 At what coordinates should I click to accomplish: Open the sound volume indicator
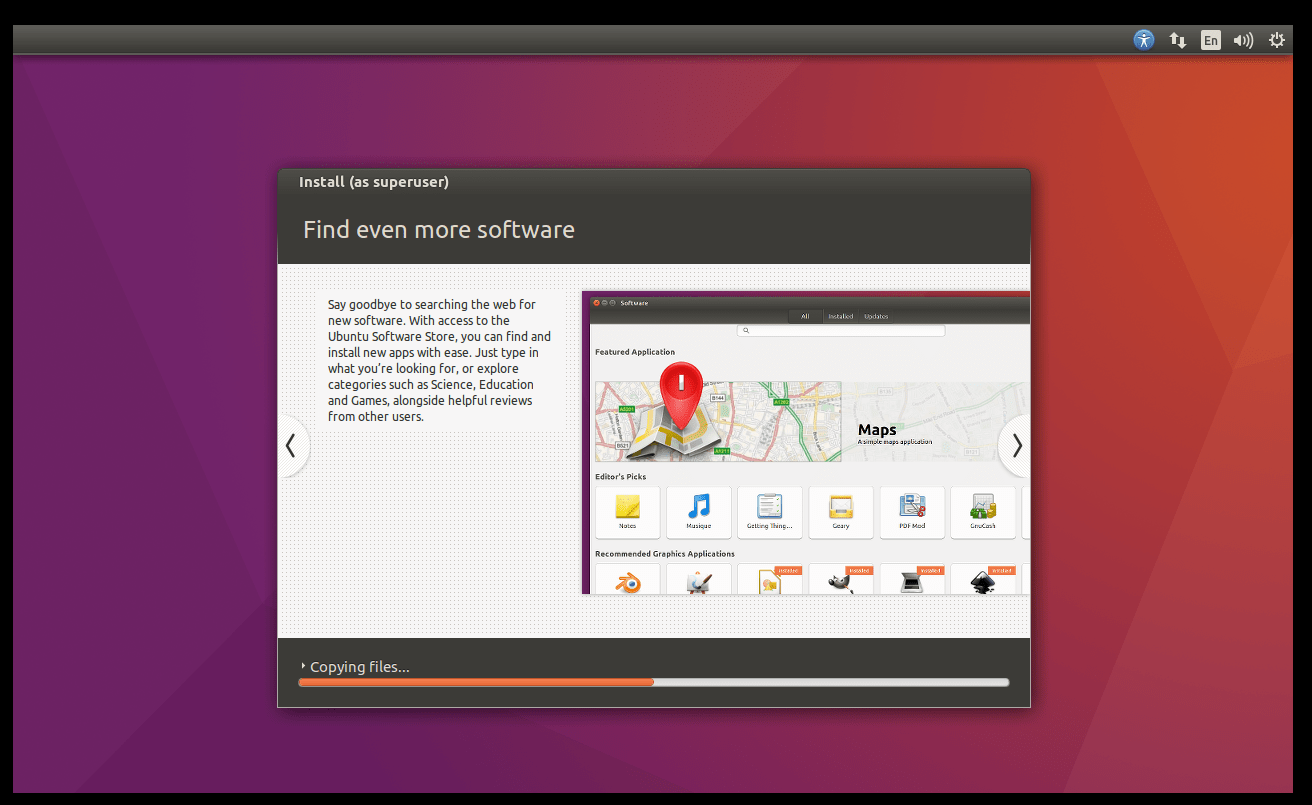coord(1243,40)
